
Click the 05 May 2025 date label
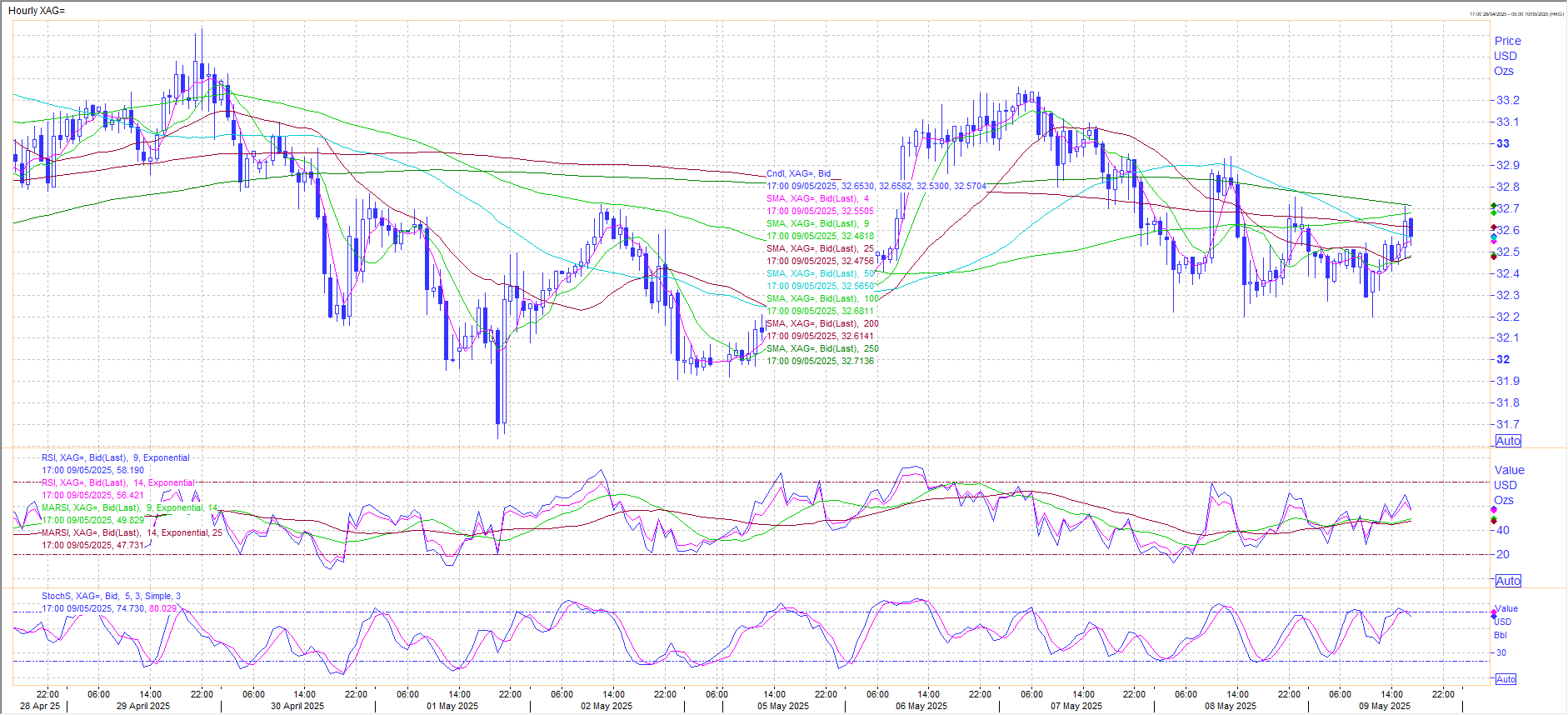pos(783,706)
